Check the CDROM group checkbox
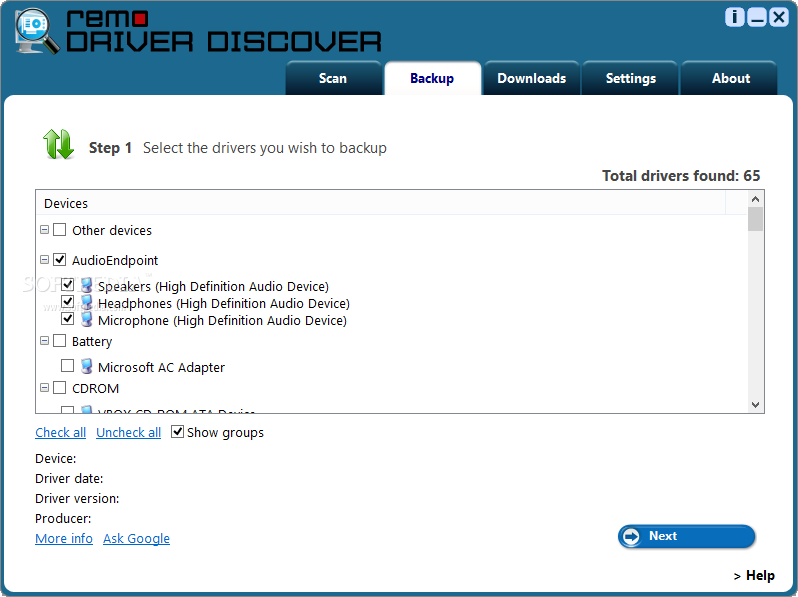 coord(60,387)
